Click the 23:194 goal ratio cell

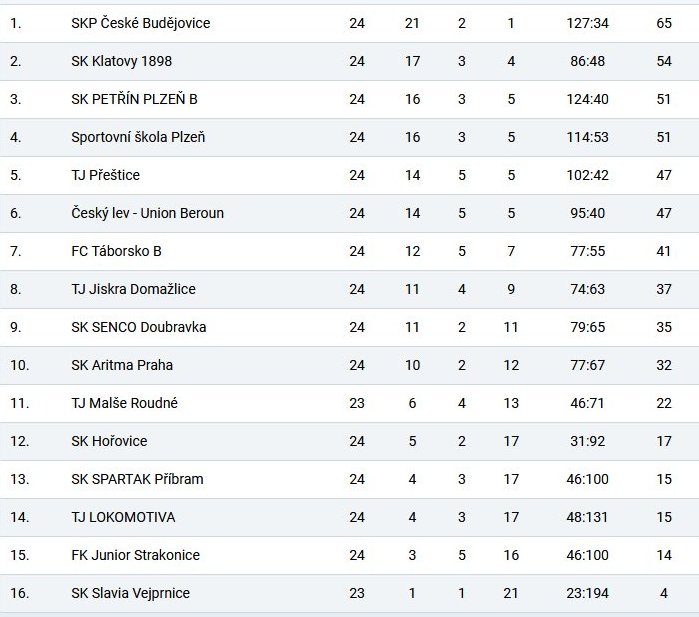(x=587, y=593)
